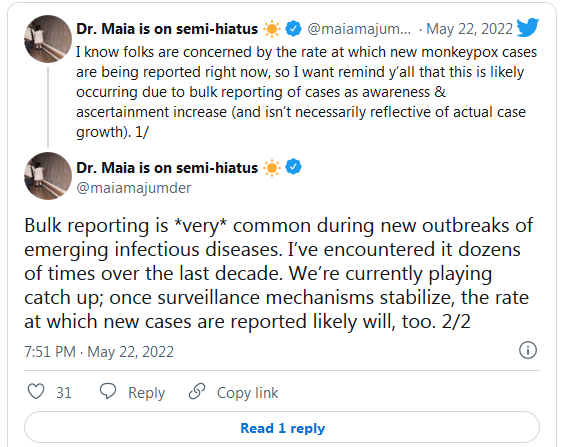The width and height of the screenshot is (561, 447).
Task: Open top tweet author's profile picture
Action: point(48,39)
